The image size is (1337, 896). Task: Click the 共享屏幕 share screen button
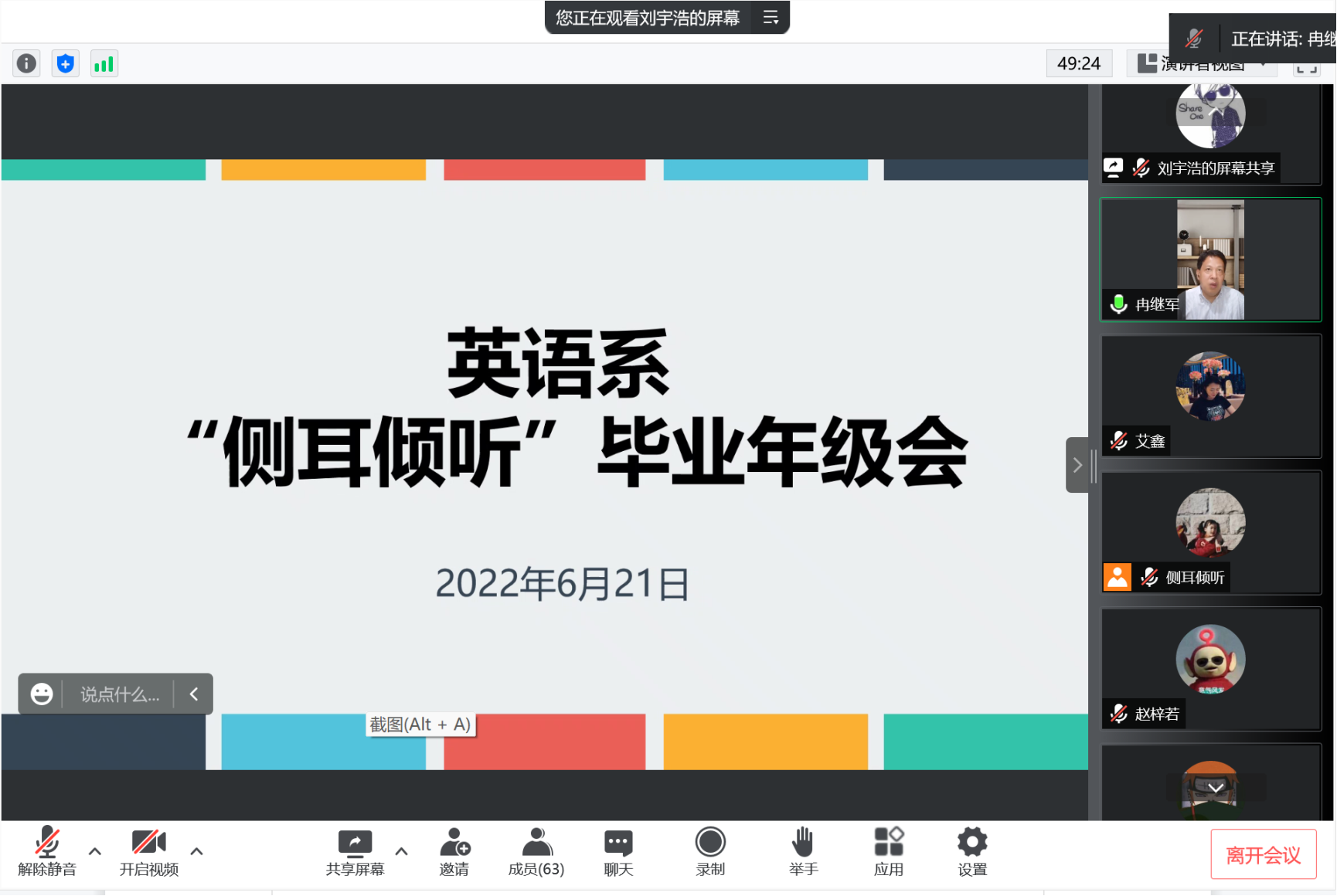tap(355, 851)
